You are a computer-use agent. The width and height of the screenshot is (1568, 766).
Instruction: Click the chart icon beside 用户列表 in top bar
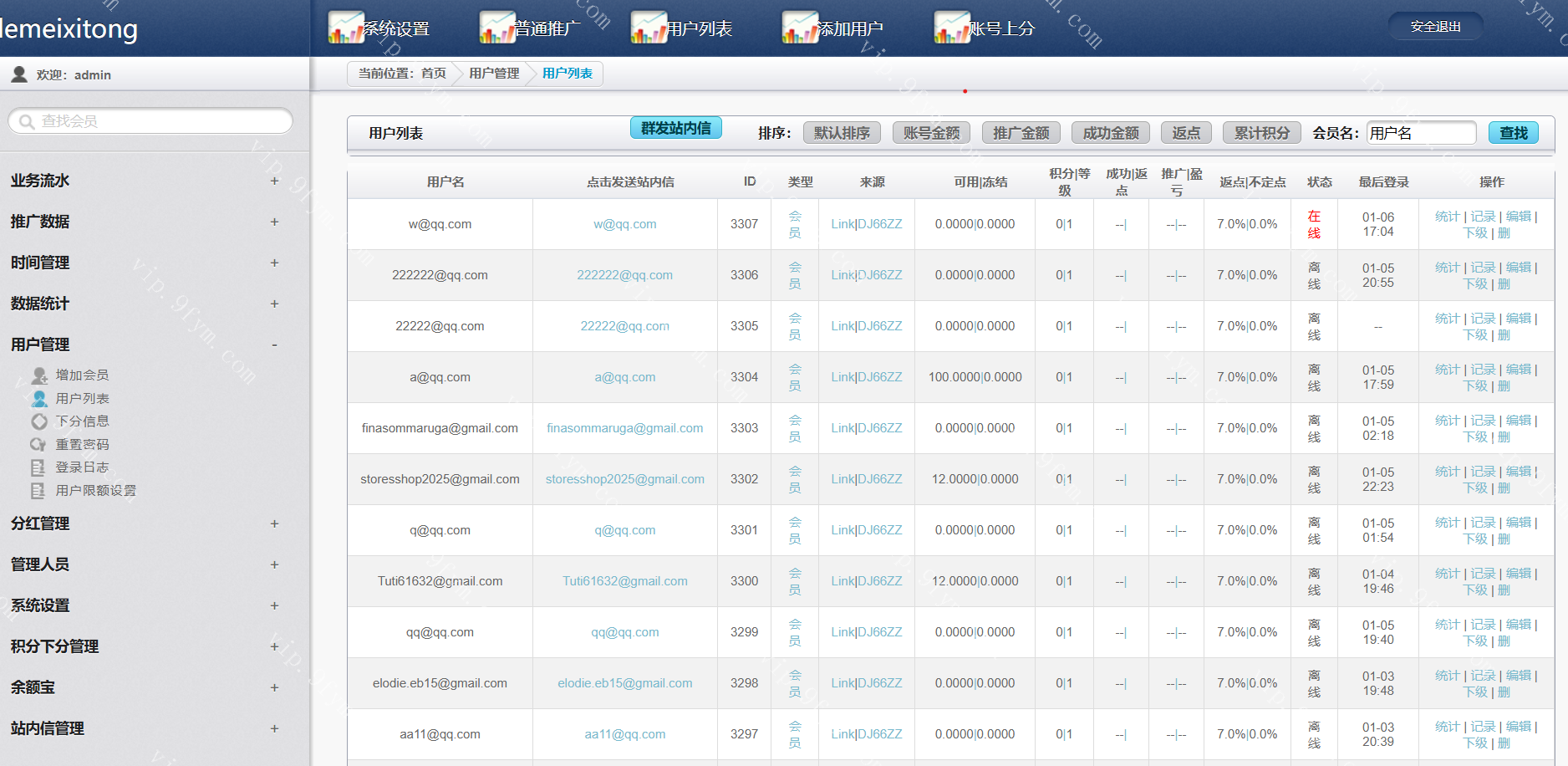point(649,28)
